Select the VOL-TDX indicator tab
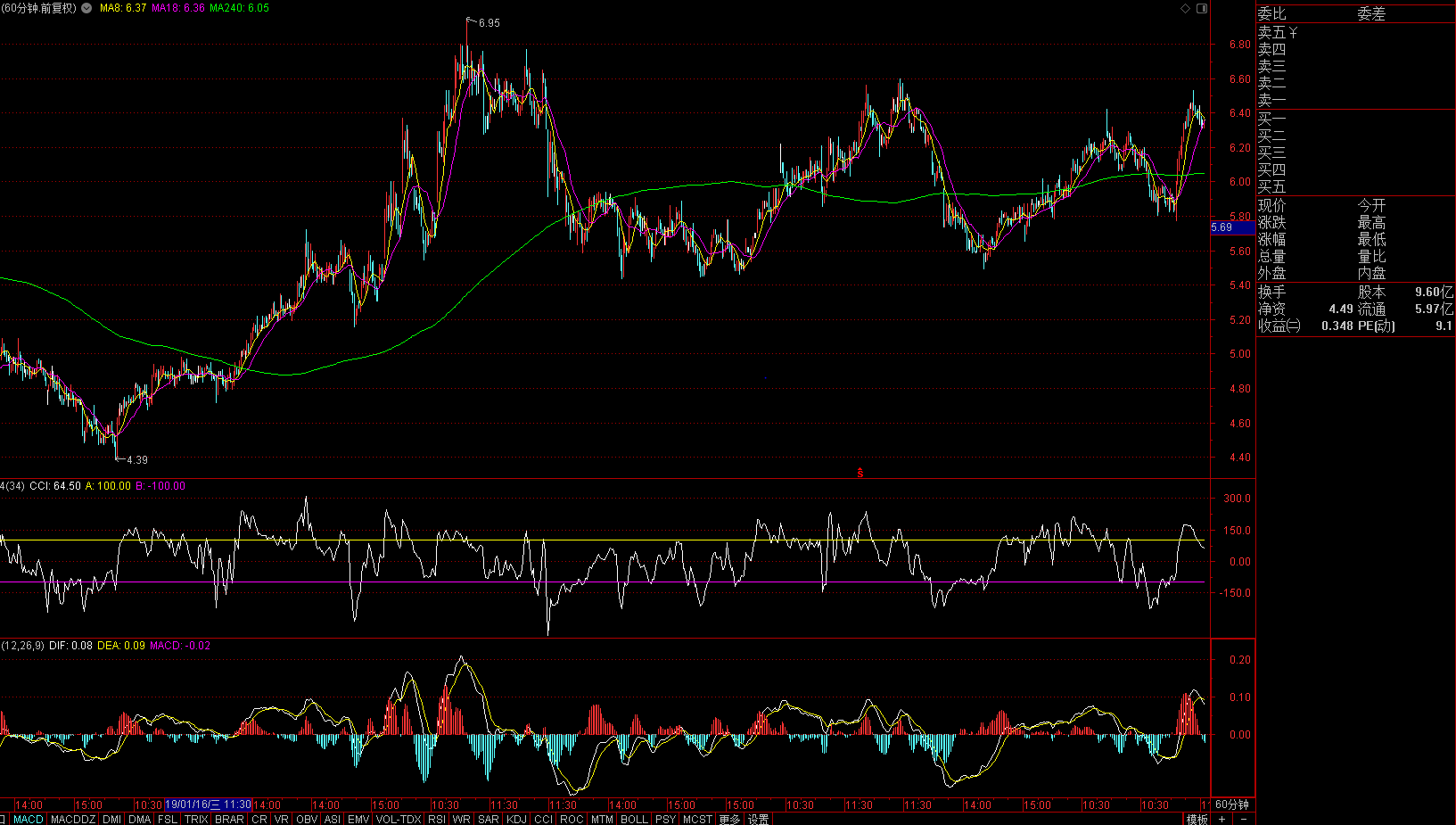Image resolution: width=1456 pixels, height=825 pixels. tap(399, 819)
